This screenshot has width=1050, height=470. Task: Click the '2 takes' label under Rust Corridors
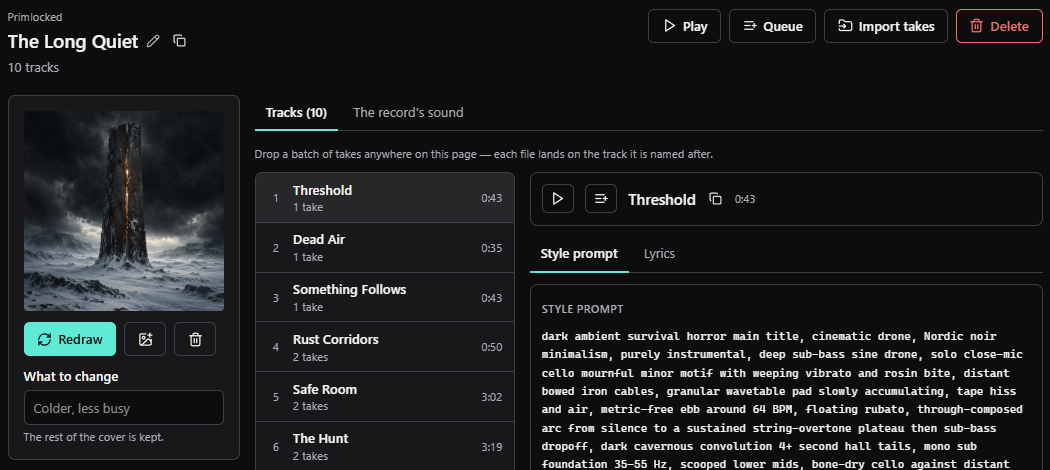[310, 357]
